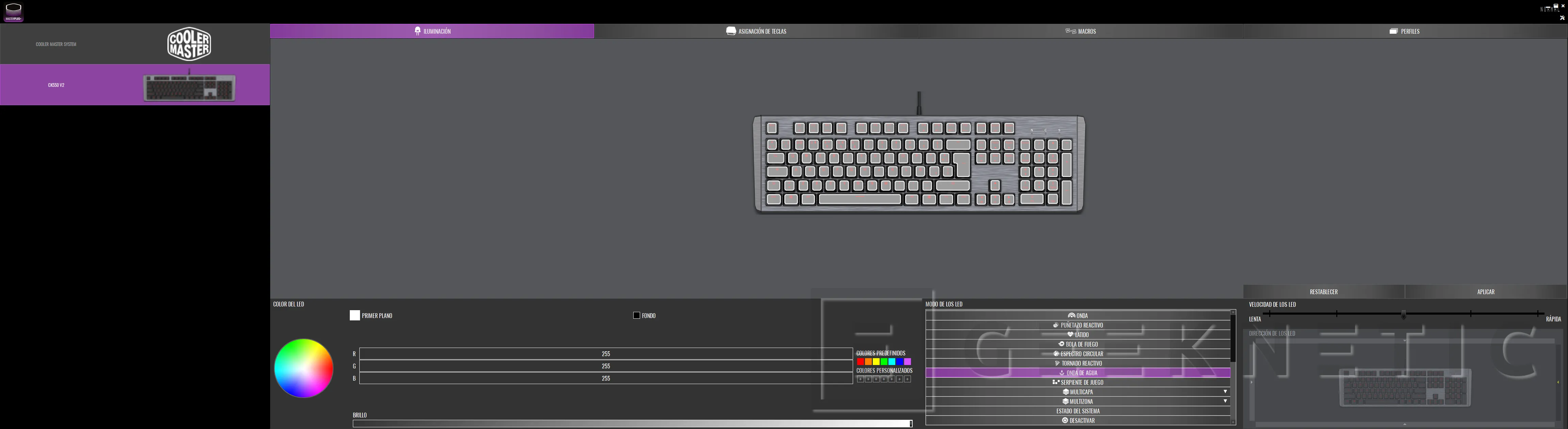Pick the yellow predefined color
This screenshot has height=429, width=1568.
coord(877,361)
